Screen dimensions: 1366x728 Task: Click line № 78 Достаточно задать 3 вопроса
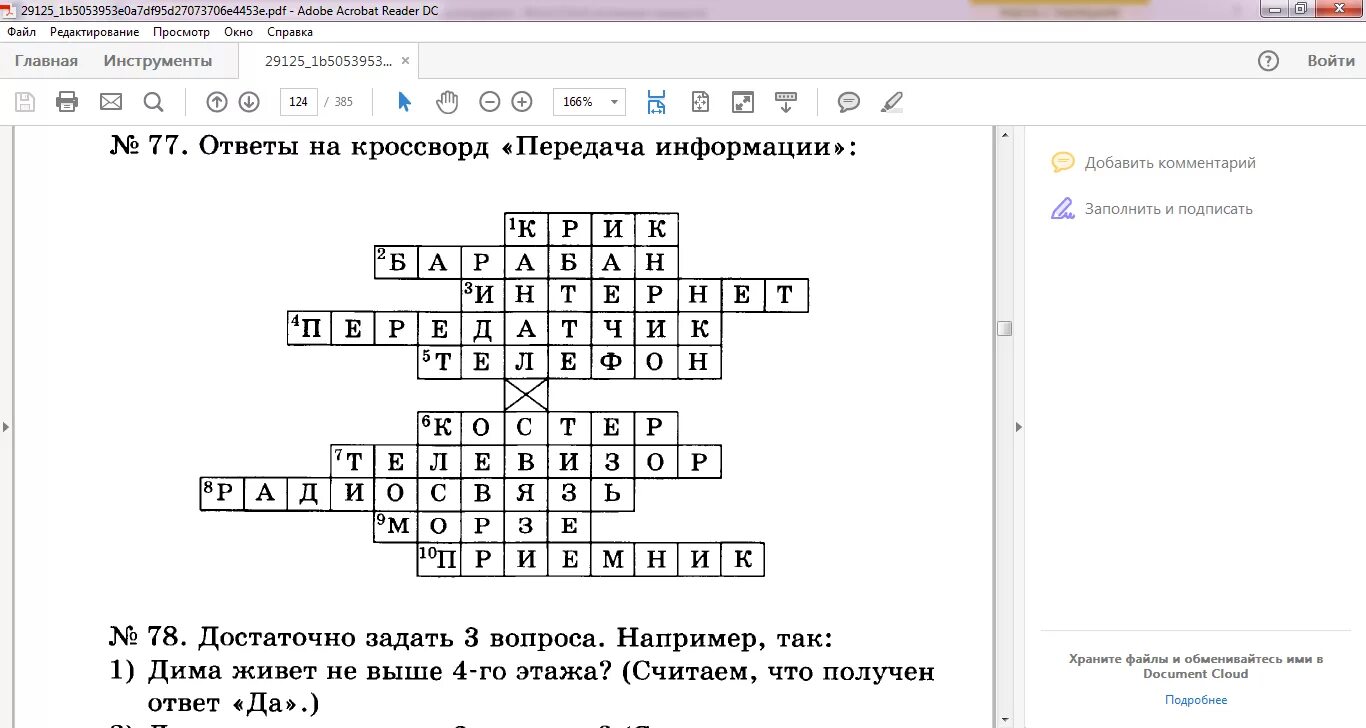tap(470, 637)
